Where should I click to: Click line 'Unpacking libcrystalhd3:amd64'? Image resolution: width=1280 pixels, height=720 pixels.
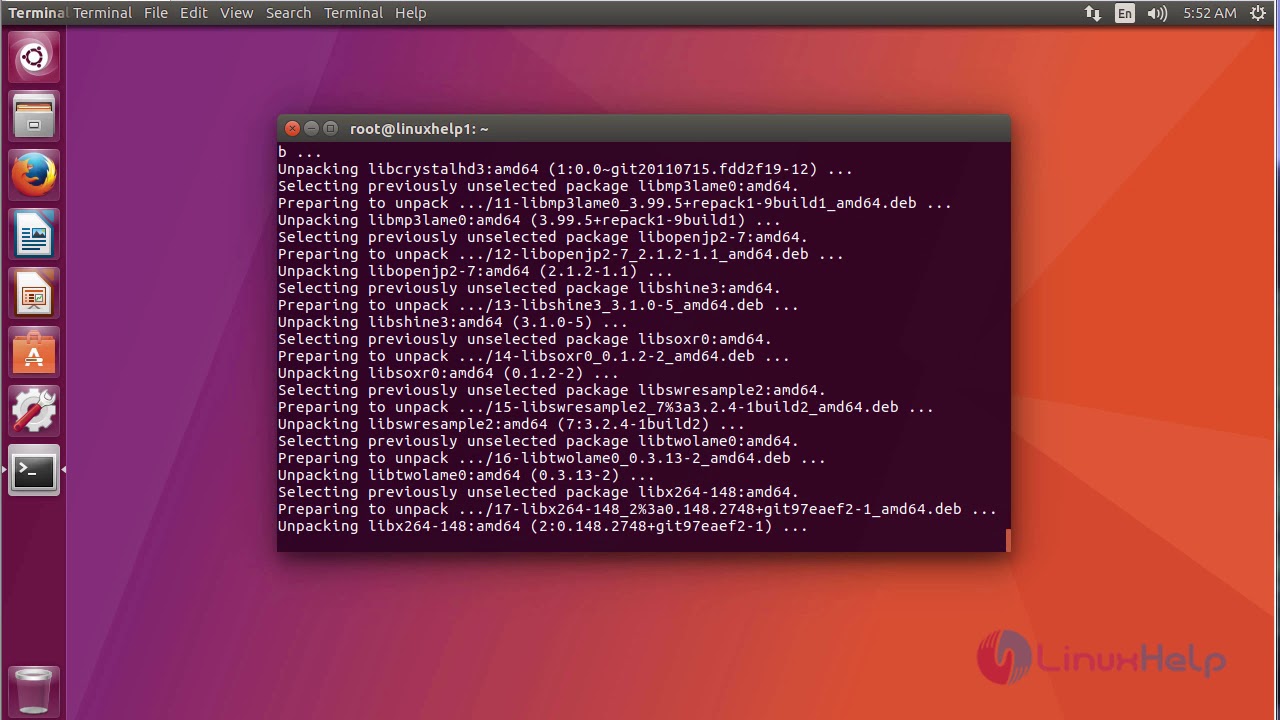[565, 169]
